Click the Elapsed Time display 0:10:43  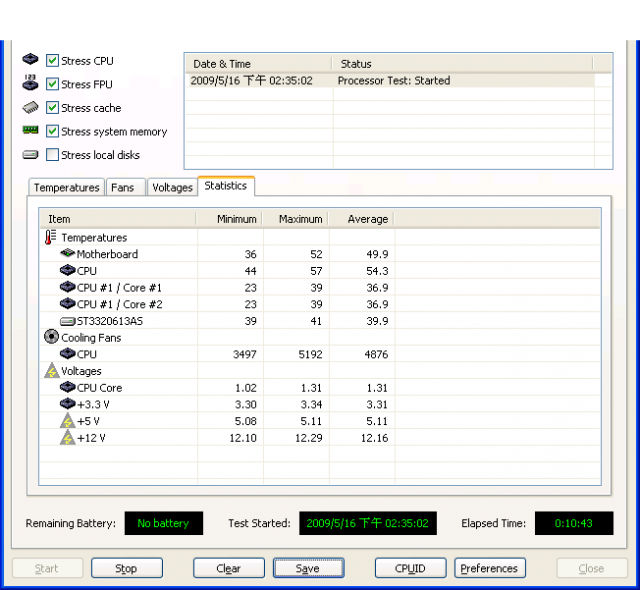(x=574, y=523)
